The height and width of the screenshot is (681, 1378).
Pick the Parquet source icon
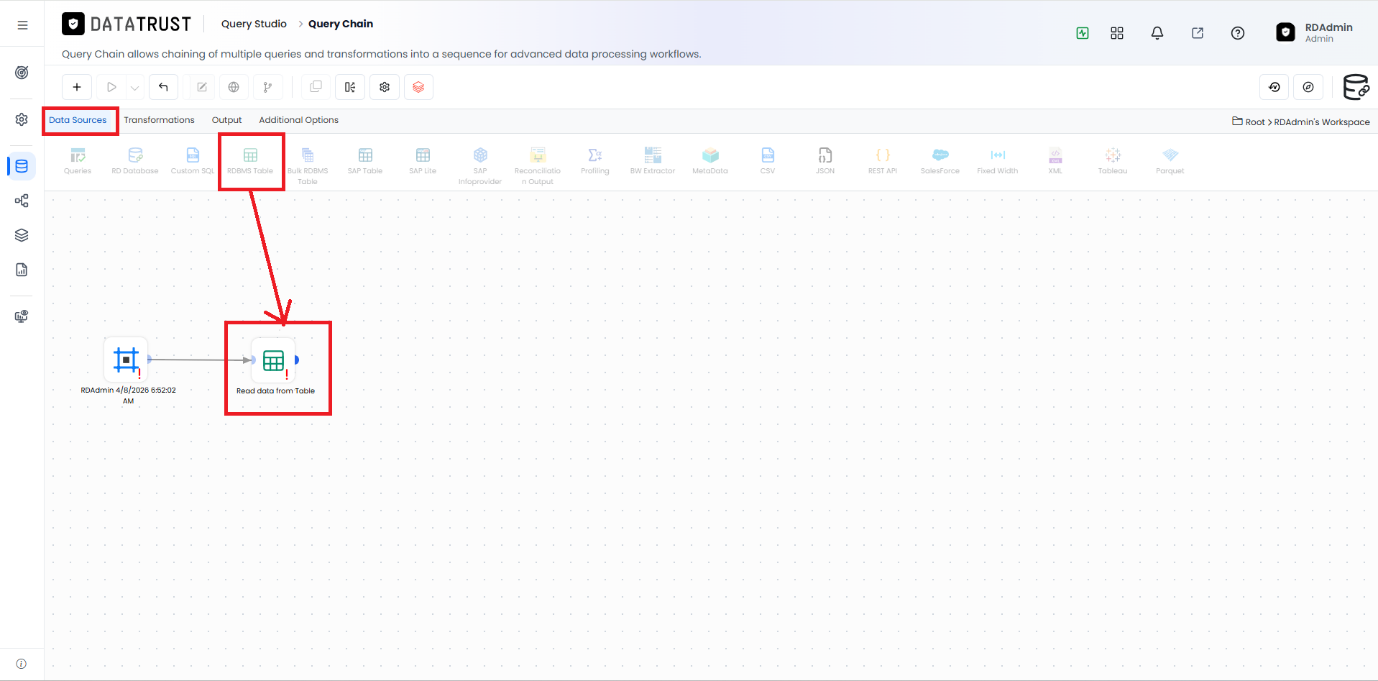[x=1170, y=160]
